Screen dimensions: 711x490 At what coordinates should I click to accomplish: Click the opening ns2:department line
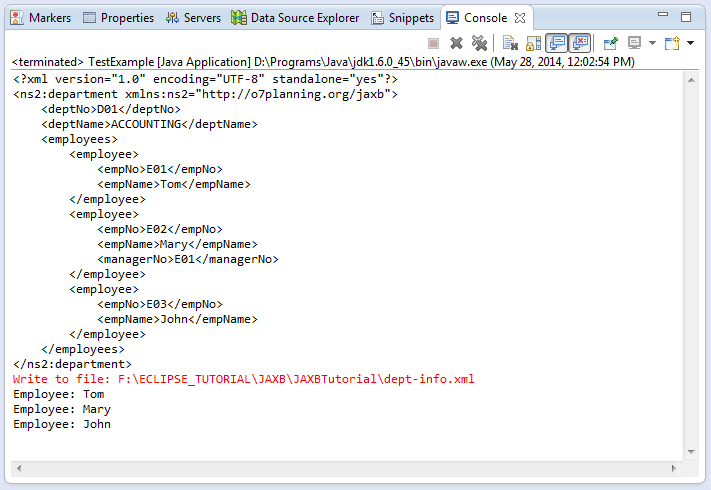click(205, 94)
